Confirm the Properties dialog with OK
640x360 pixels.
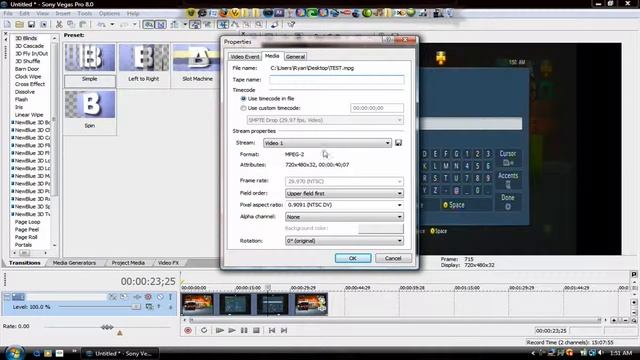(x=353, y=258)
